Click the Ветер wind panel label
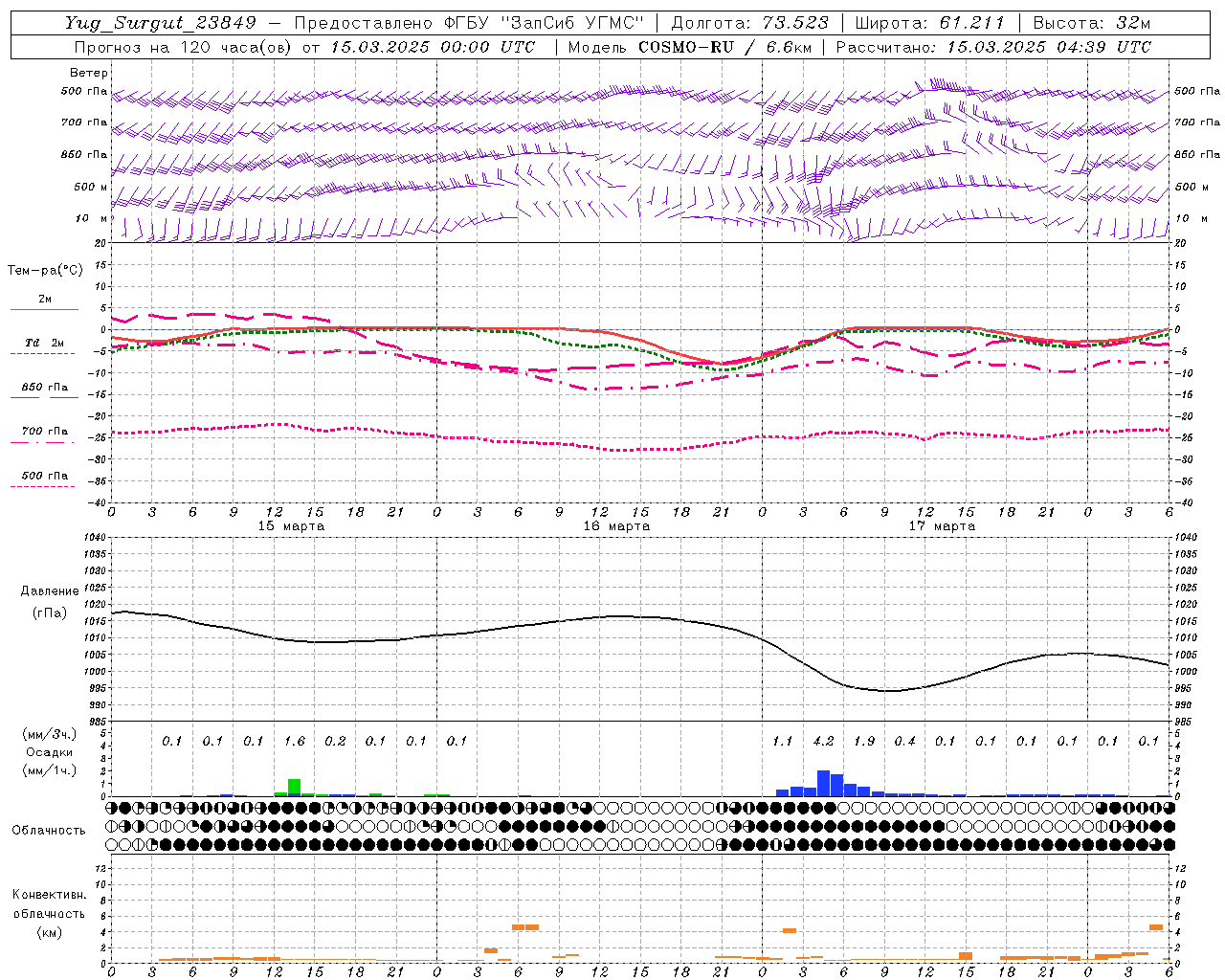1225x980 pixels. [x=89, y=73]
